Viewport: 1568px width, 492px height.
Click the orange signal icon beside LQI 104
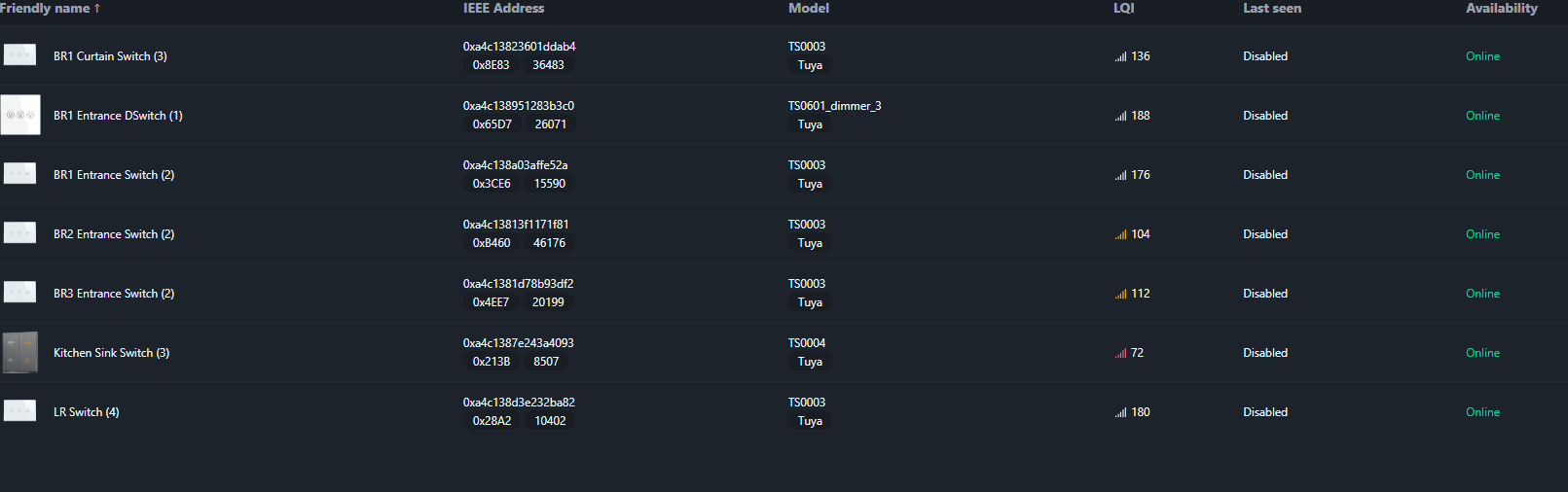click(x=1120, y=234)
